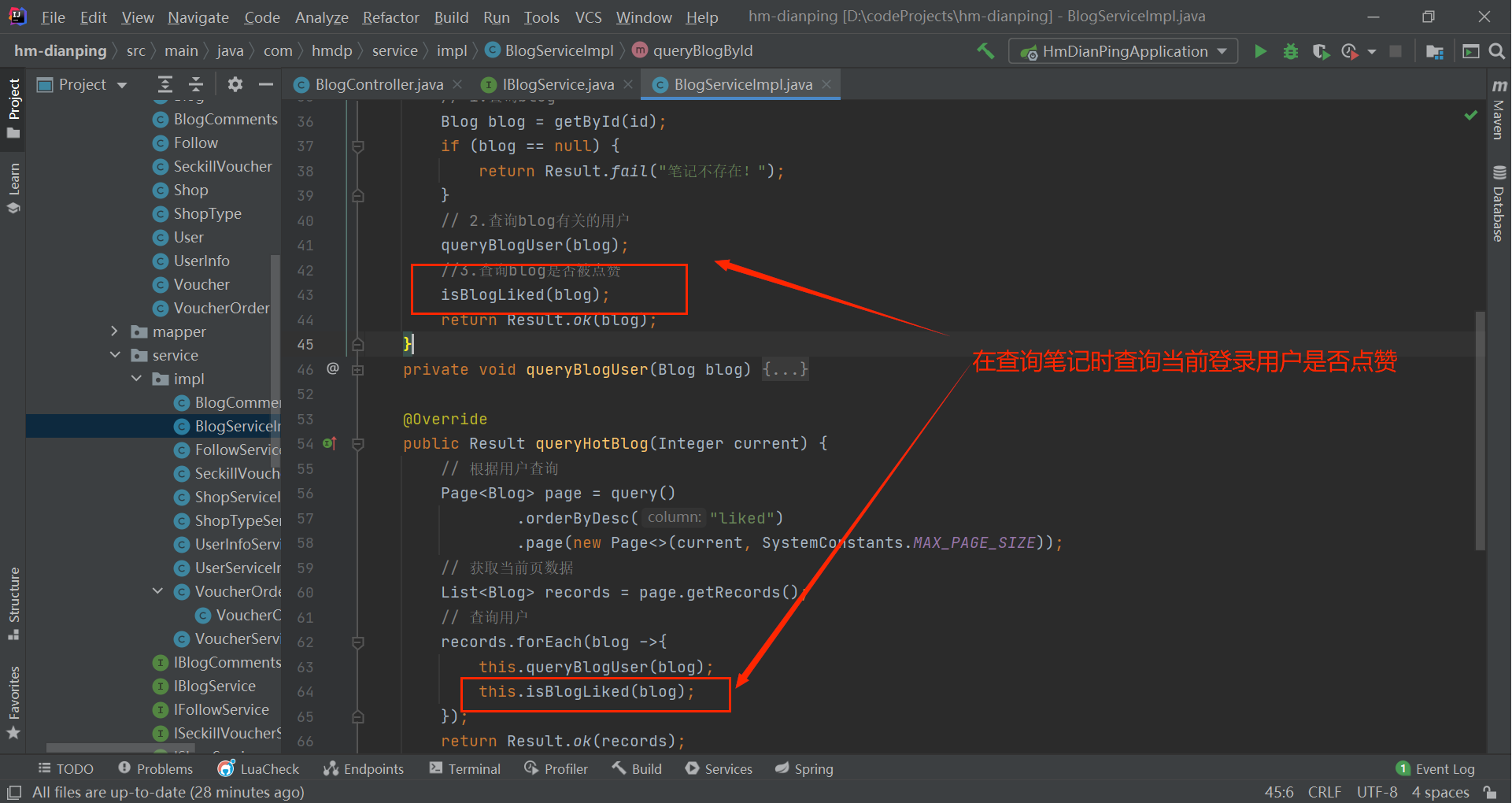
Task: Open the Problems tool window
Action: [x=155, y=768]
